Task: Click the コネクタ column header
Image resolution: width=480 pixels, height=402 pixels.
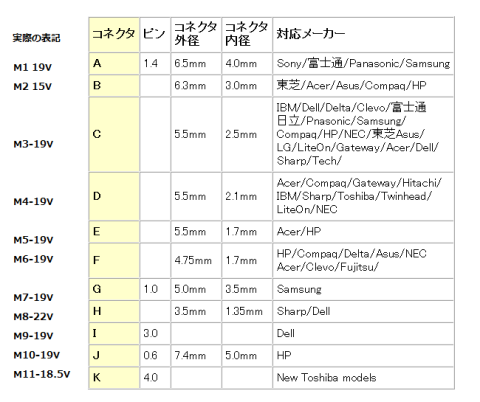Action: click(114, 34)
